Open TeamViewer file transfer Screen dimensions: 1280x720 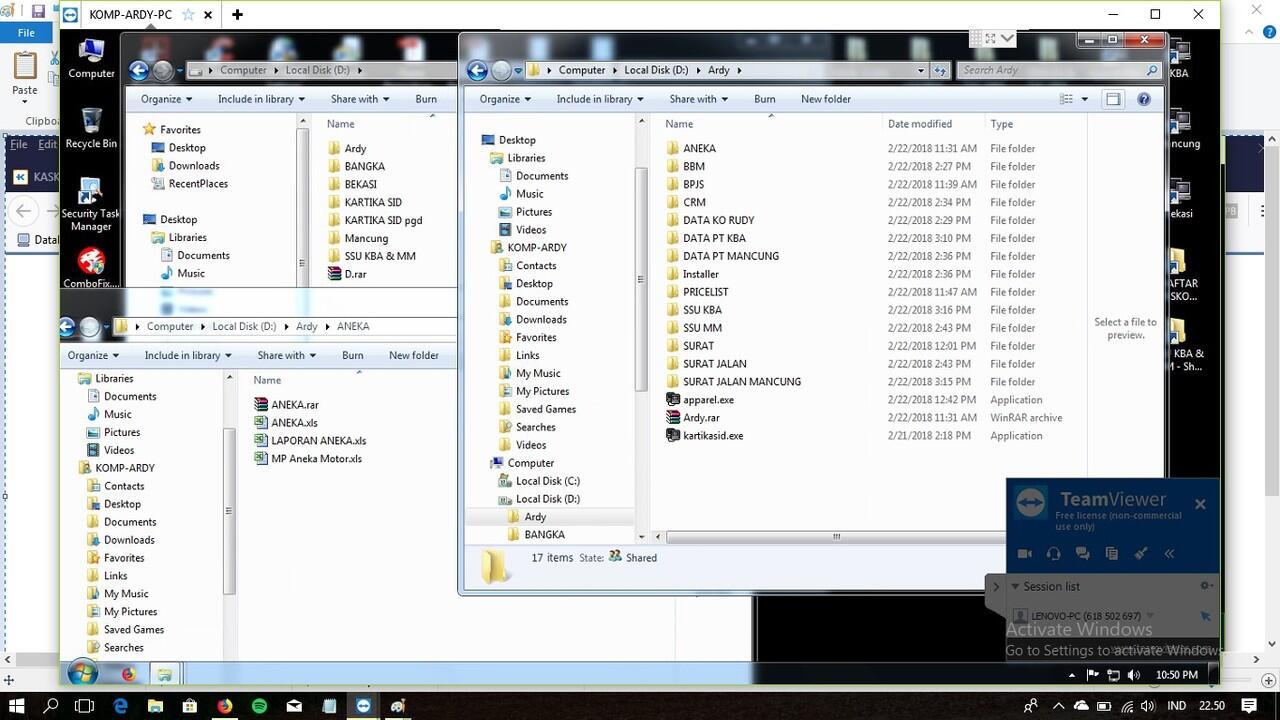[1111, 553]
